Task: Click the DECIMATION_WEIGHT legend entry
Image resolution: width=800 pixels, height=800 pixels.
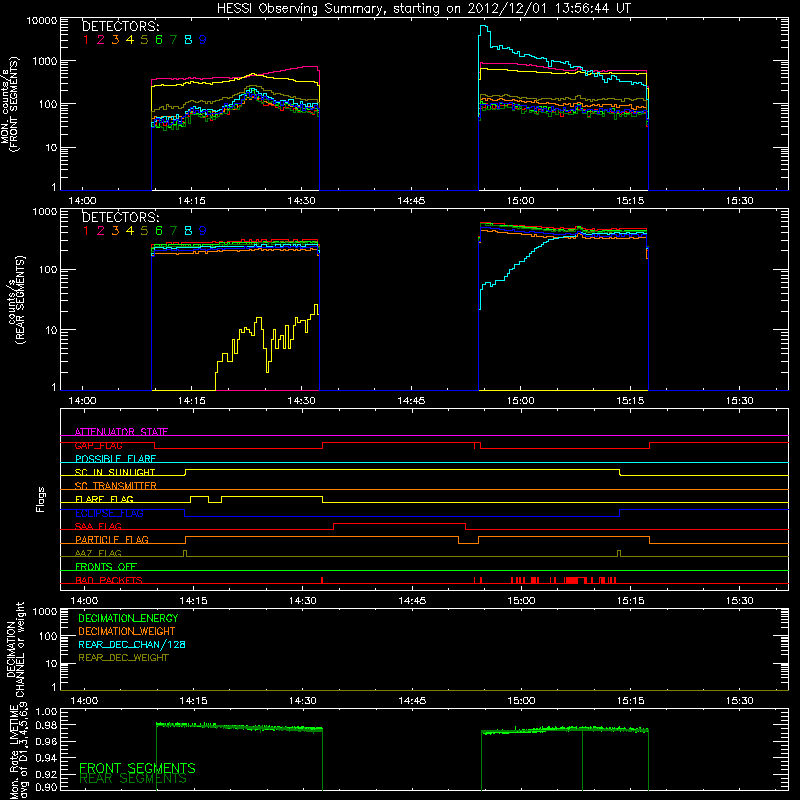Action: pyautogui.click(x=127, y=631)
